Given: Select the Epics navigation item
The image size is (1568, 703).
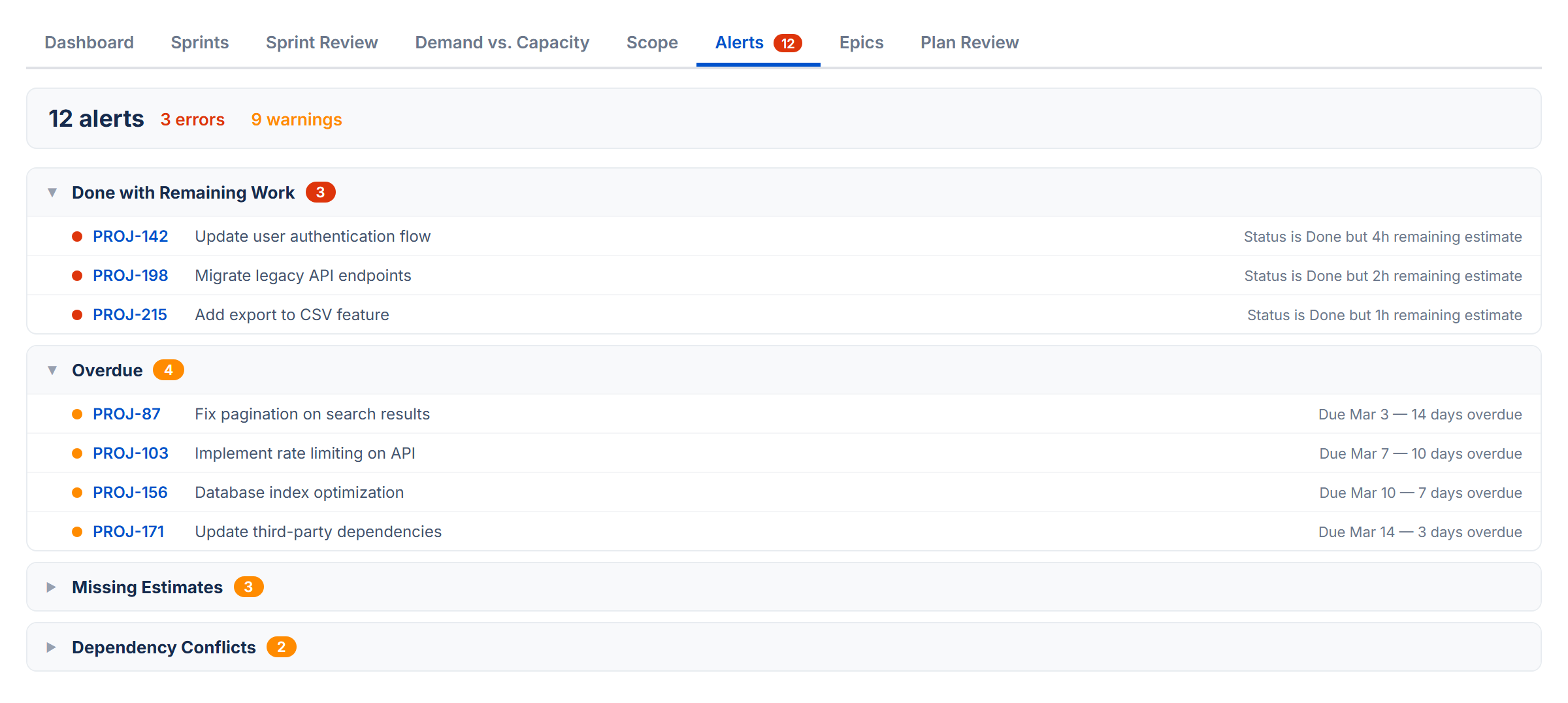Looking at the screenshot, I should [861, 42].
